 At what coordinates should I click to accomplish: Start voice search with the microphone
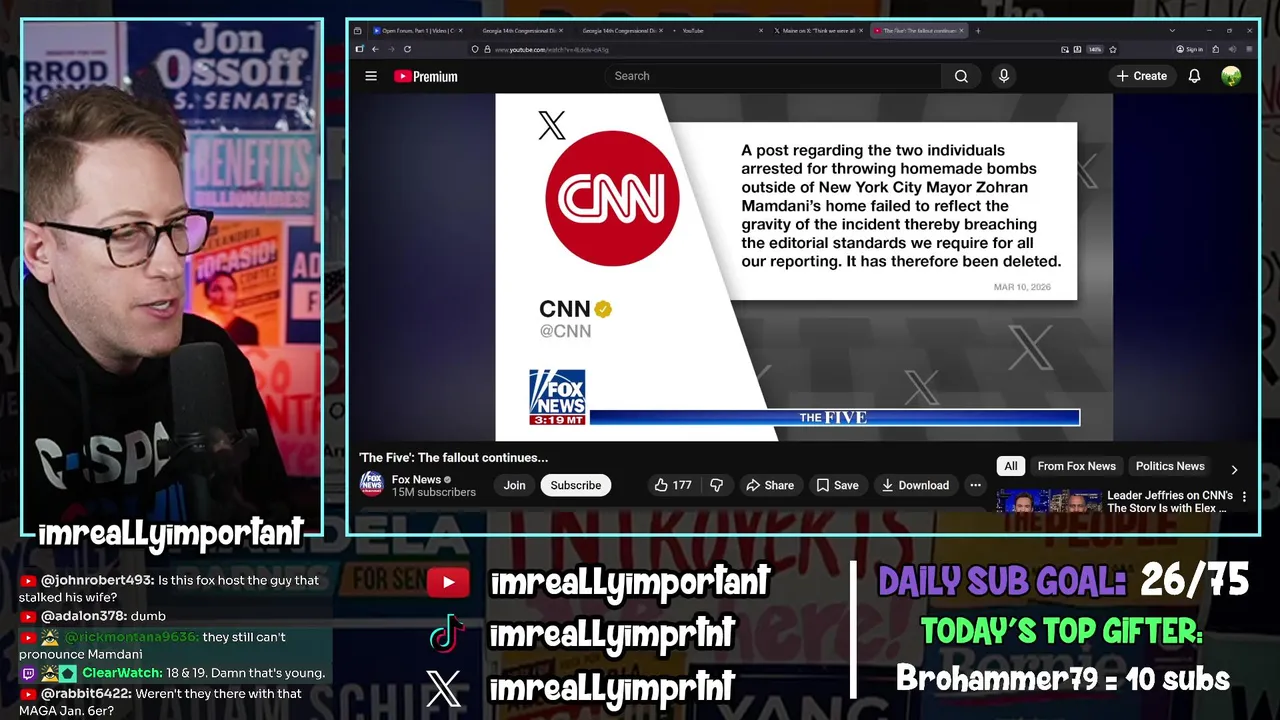click(x=1004, y=76)
